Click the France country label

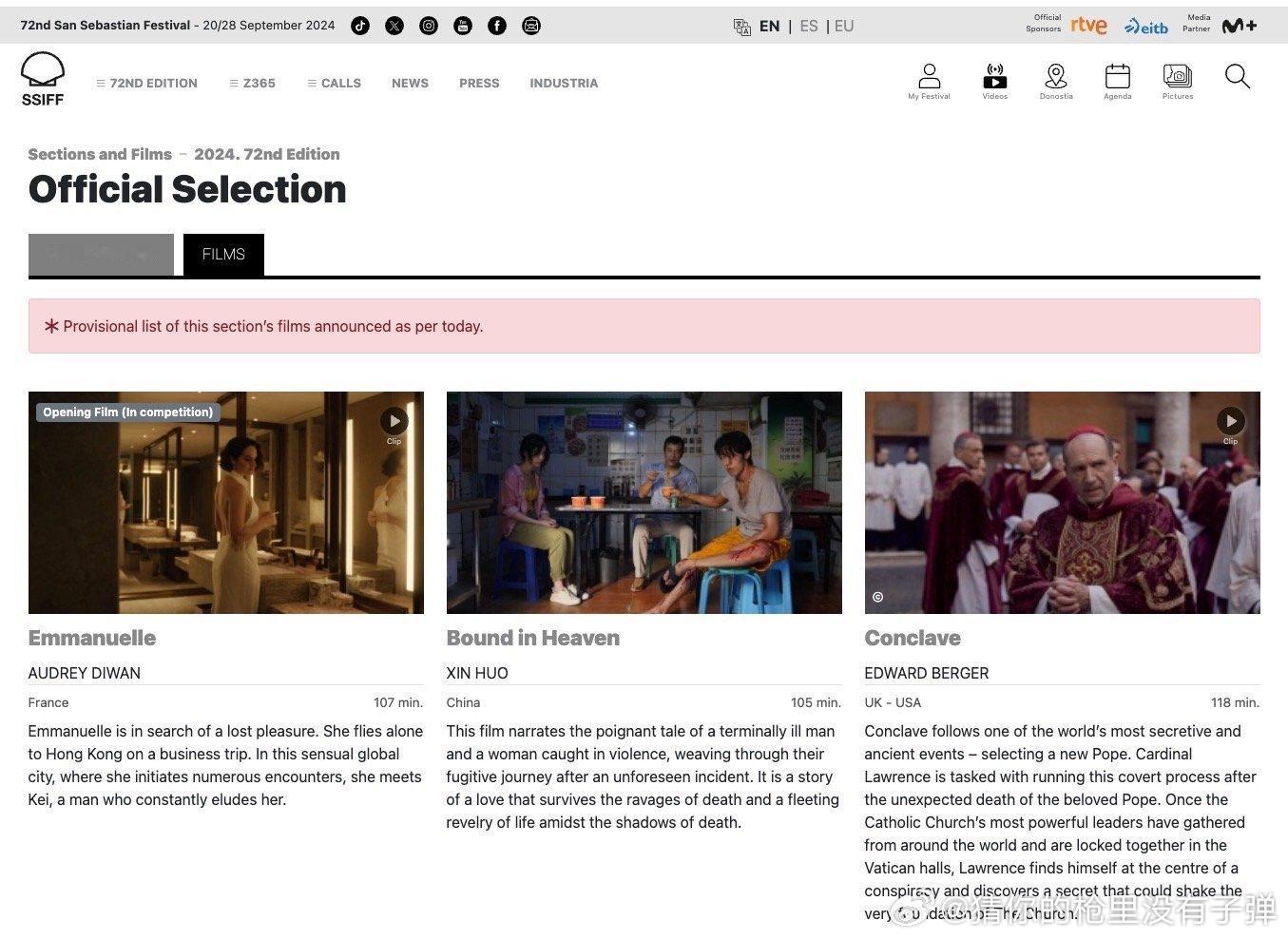pyautogui.click(x=48, y=702)
